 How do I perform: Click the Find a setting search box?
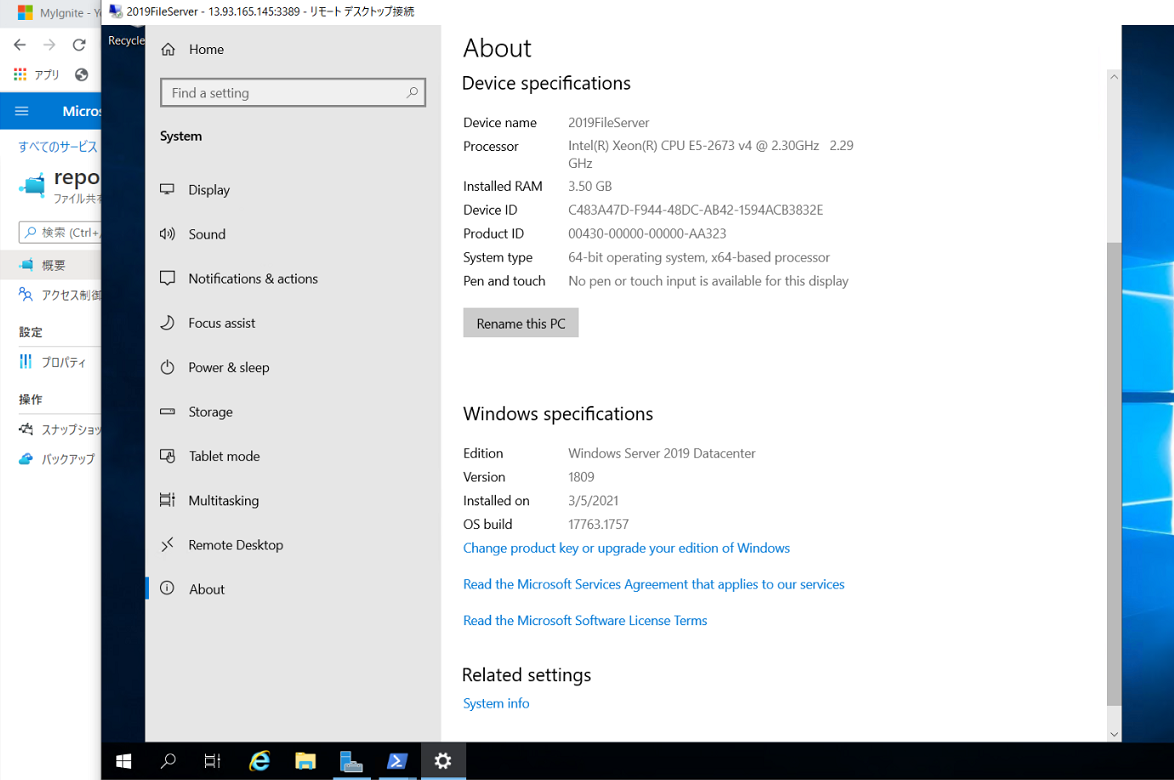(x=285, y=93)
